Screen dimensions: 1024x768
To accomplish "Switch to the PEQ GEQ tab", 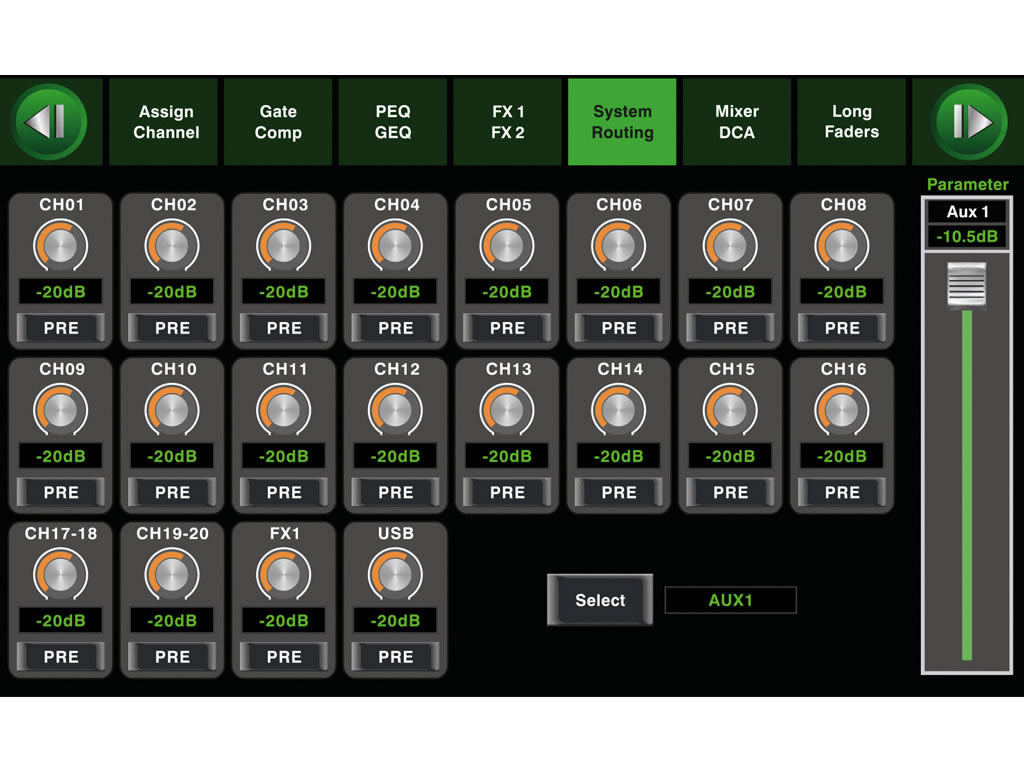I will coord(393,122).
